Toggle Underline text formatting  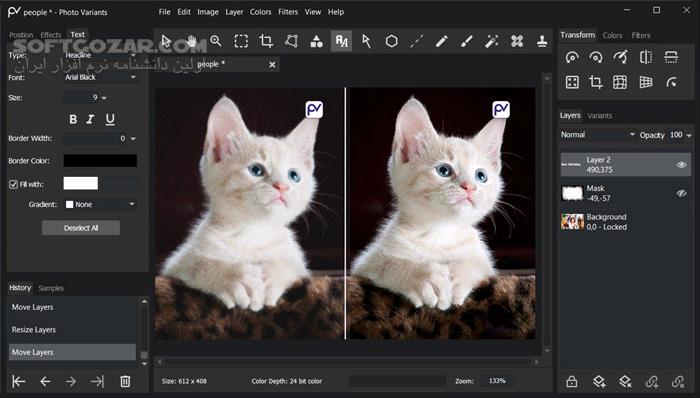pyautogui.click(x=110, y=119)
